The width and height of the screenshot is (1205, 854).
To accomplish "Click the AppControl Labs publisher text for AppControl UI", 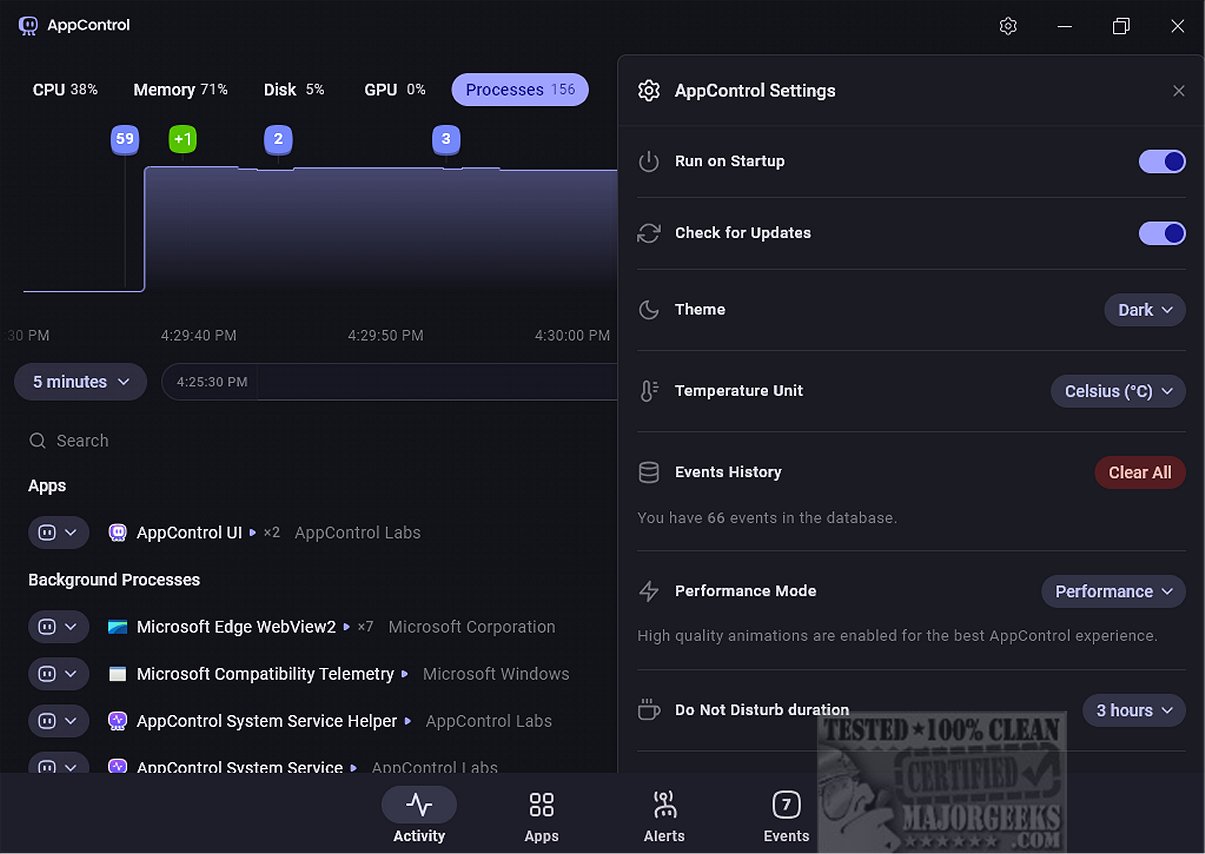I will (x=357, y=533).
